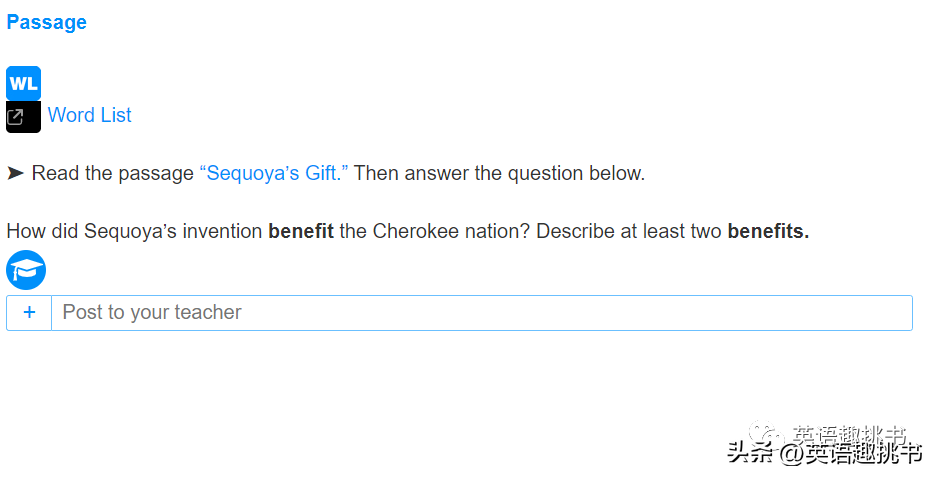Open the Word List link
Image resolution: width=937 pixels, height=478 pixels.
point(90,115)
